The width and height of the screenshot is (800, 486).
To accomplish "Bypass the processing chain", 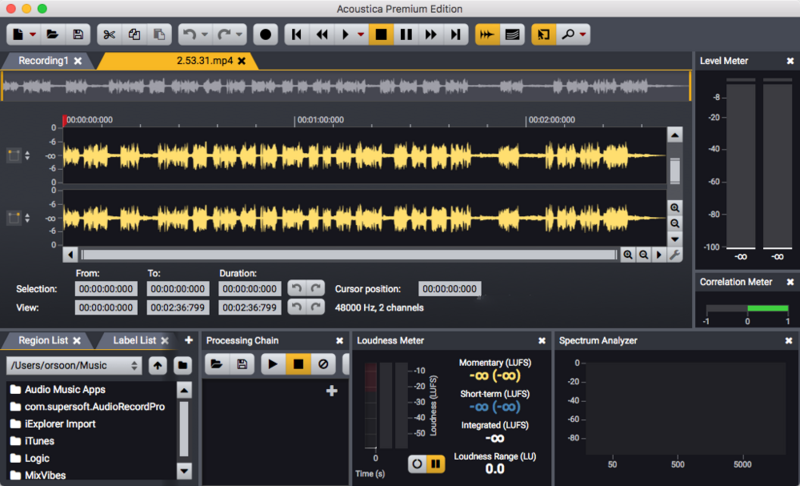I will (x=323, y=364).
